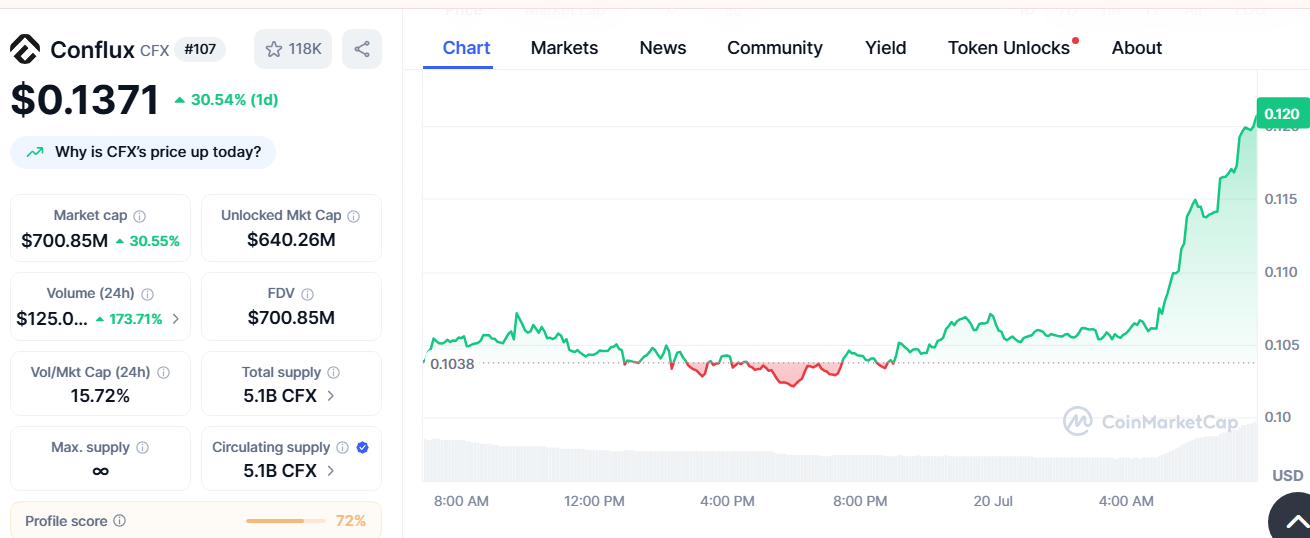Open Market cap info icon
The image size is (1310, 538).
140,216
